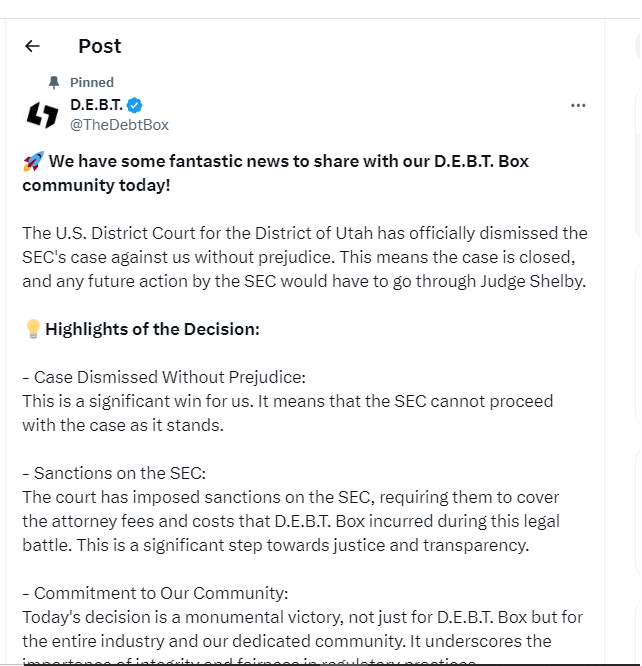Click the Commitment to Our Community line
This screenshot has height=666, width=642.
point(155,593)
